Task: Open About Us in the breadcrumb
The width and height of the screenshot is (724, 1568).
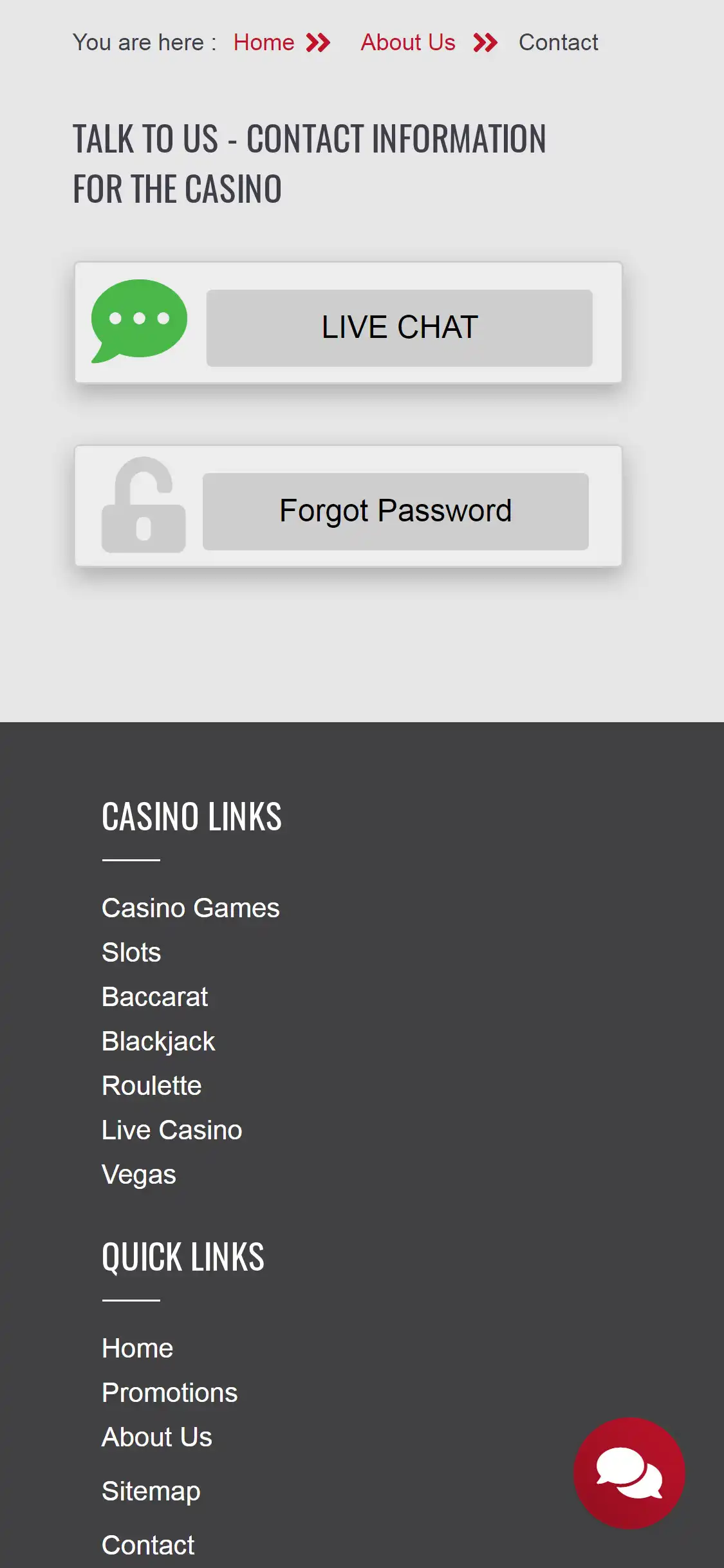Action: point(408,42)
